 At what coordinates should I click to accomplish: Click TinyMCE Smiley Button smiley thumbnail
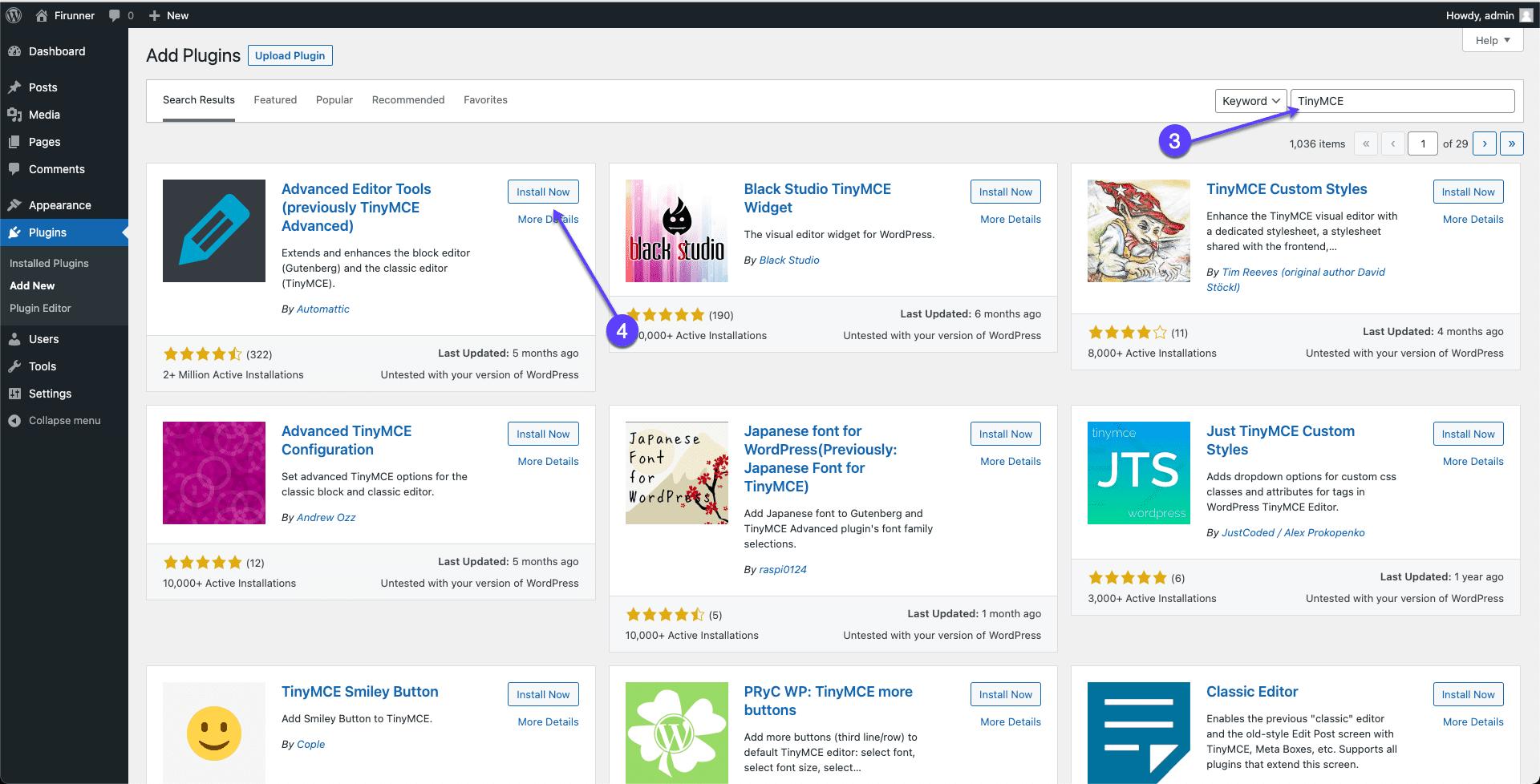pyautogui.click(x=214, y=733)
